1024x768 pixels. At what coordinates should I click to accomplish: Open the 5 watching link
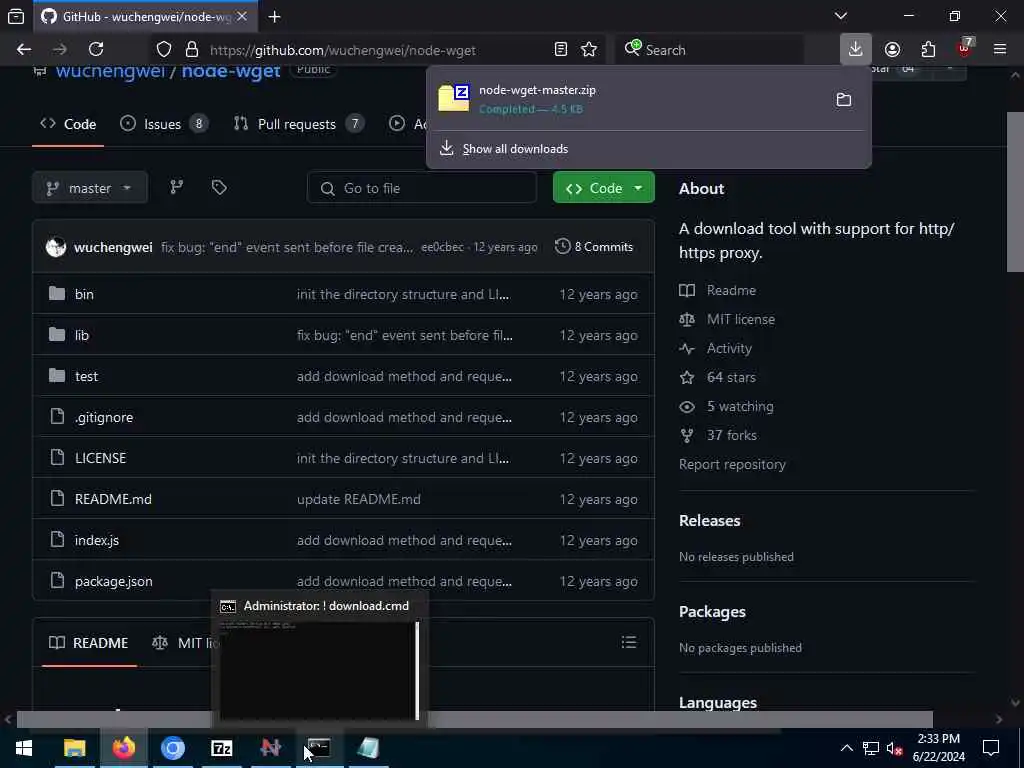point(740,407)
